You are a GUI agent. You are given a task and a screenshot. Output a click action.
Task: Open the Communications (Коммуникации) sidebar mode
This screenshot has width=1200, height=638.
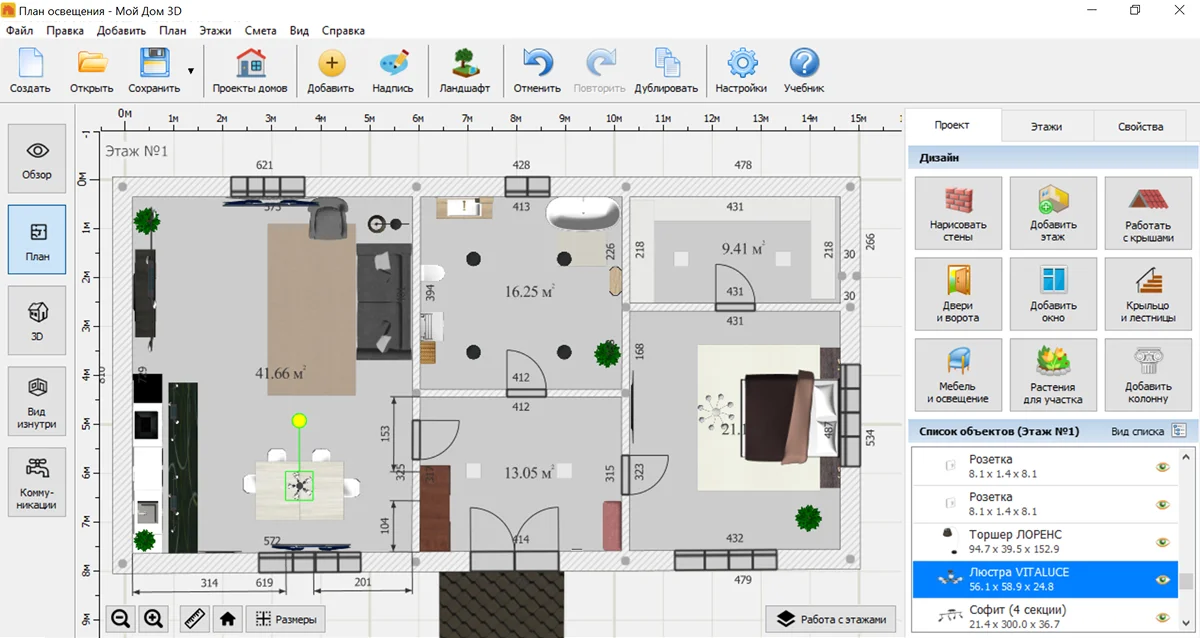[37, 482]
